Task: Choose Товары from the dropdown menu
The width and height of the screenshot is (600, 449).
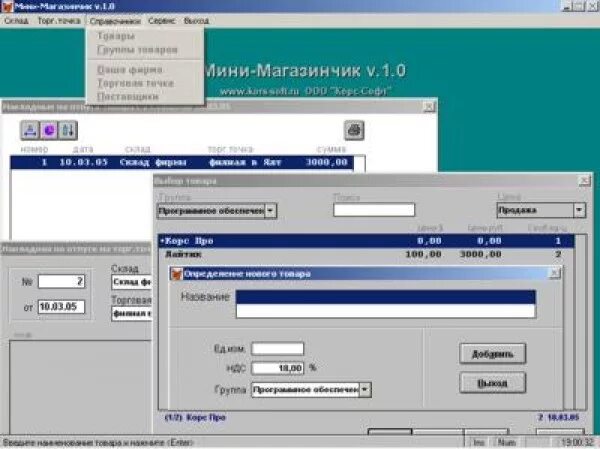Action: 116,36
